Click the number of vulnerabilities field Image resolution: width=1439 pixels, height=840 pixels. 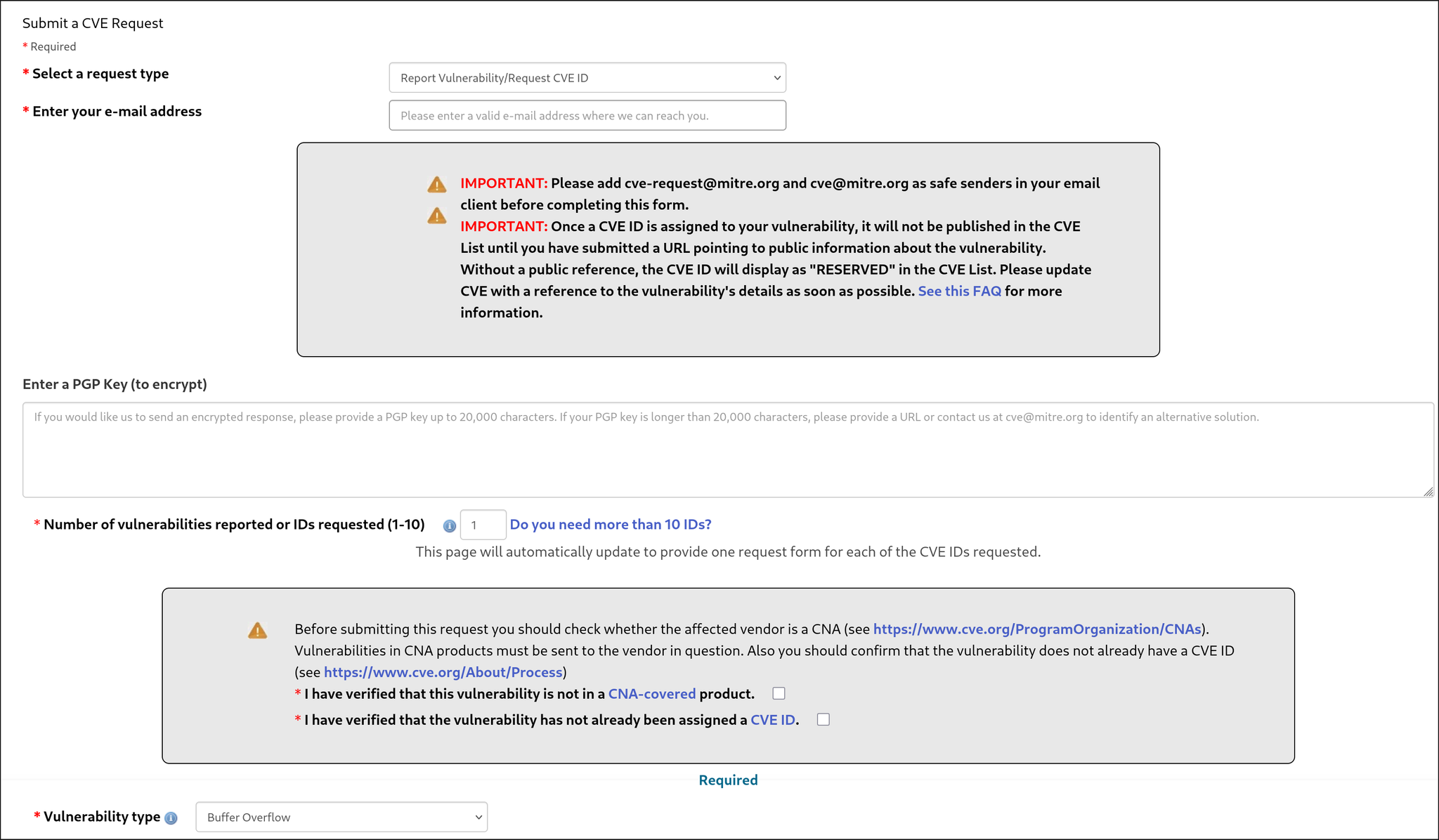click(x=483, y=525)
